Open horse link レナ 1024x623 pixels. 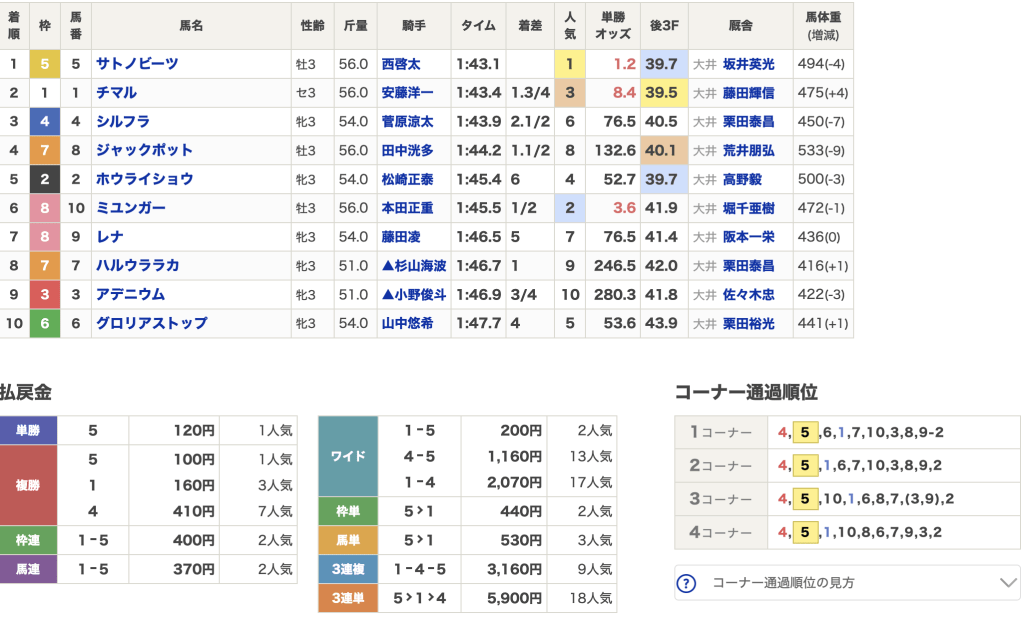pos(110,236)
